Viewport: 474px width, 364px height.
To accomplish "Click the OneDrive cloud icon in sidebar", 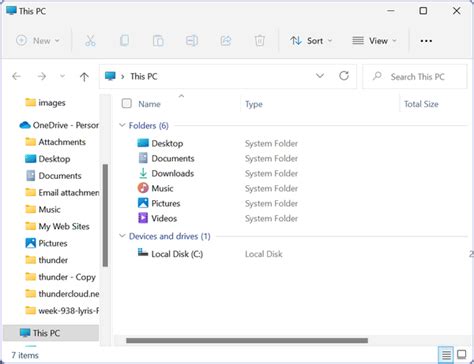I will pyautogui.click(x=25, y=125).
